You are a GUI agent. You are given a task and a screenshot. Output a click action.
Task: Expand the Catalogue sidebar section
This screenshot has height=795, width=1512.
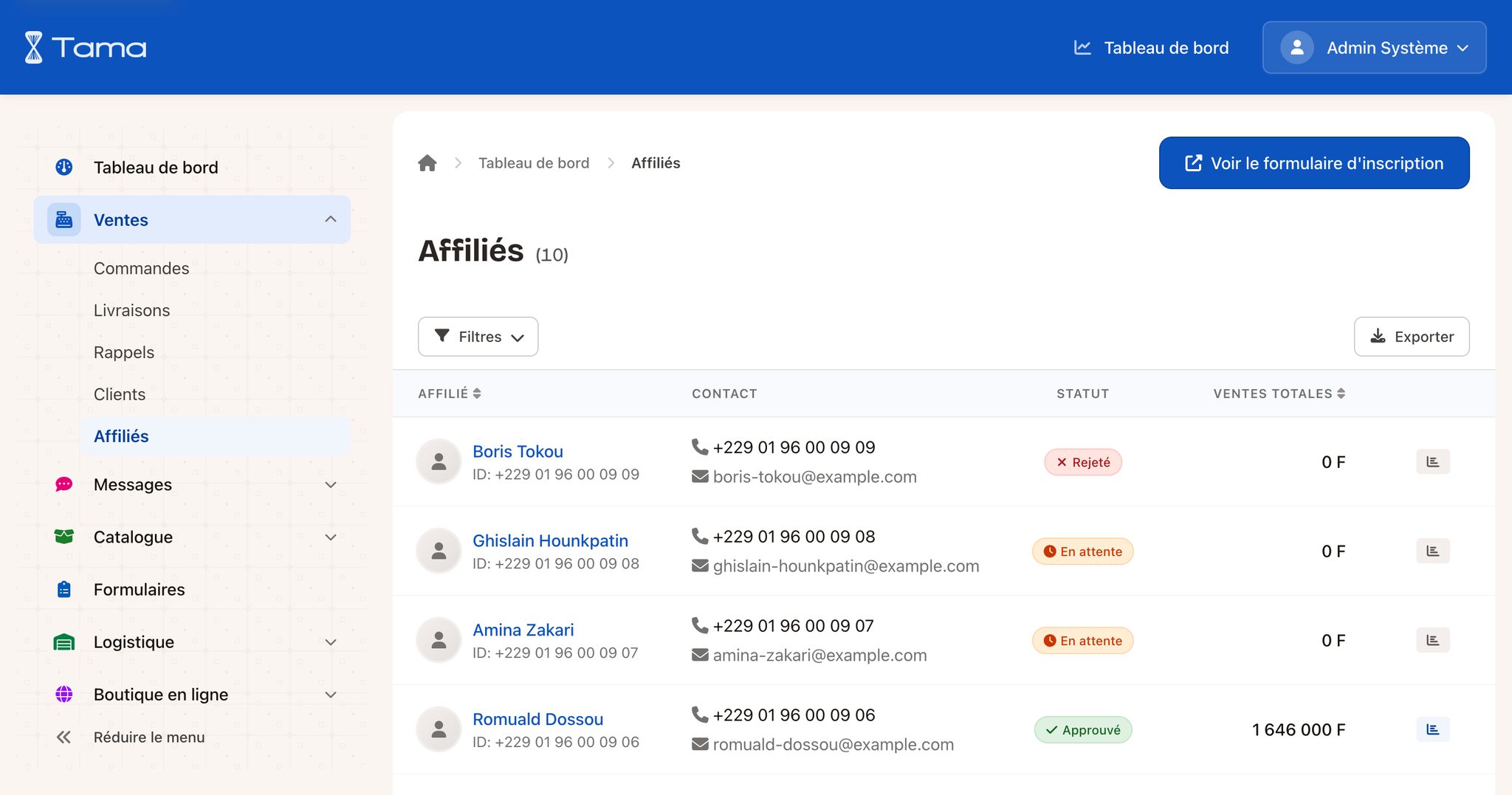tap(331, 537)
